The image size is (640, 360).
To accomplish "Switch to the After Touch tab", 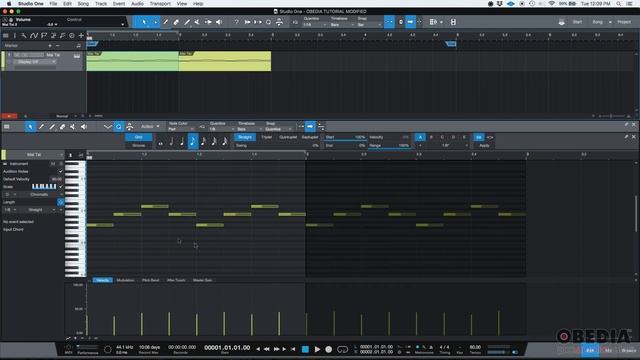I will click(x=176, y=280).
